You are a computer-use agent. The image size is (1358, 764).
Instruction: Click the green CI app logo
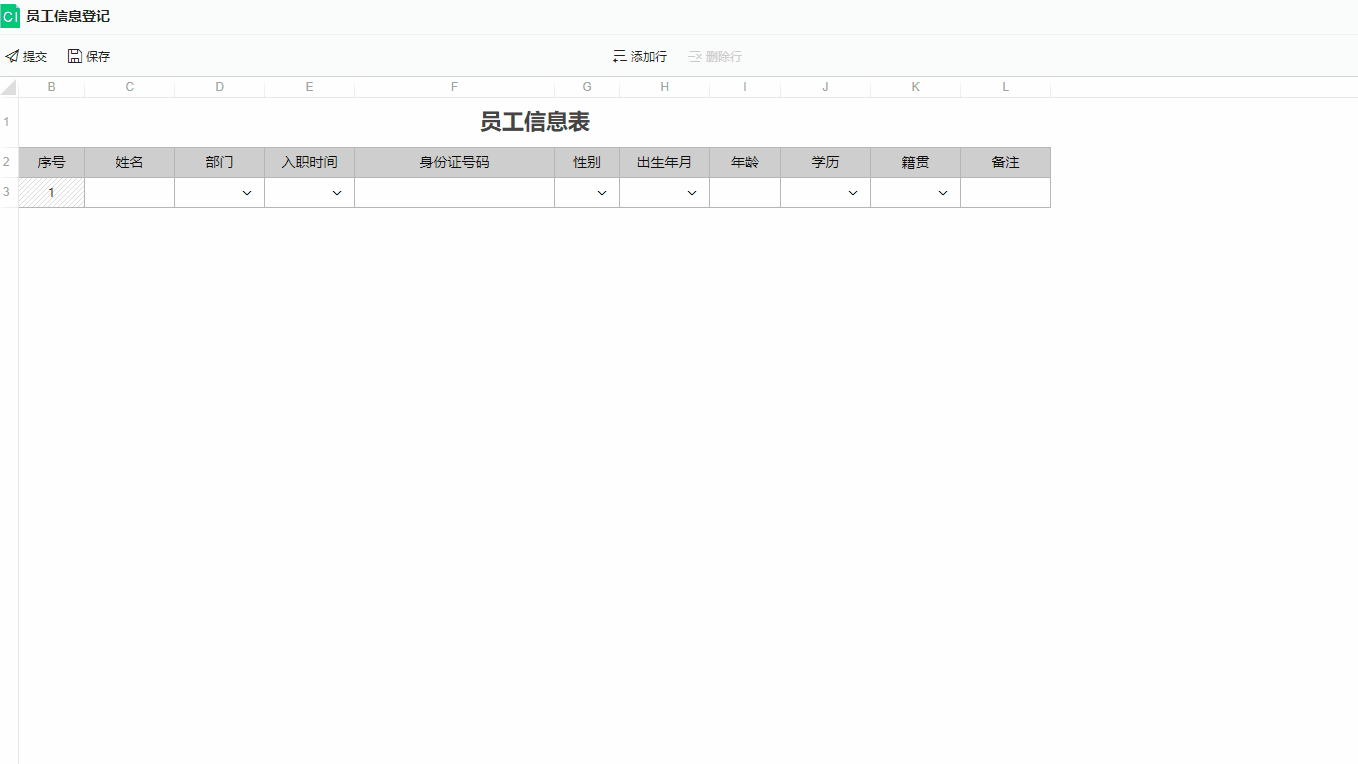point(11,15)
